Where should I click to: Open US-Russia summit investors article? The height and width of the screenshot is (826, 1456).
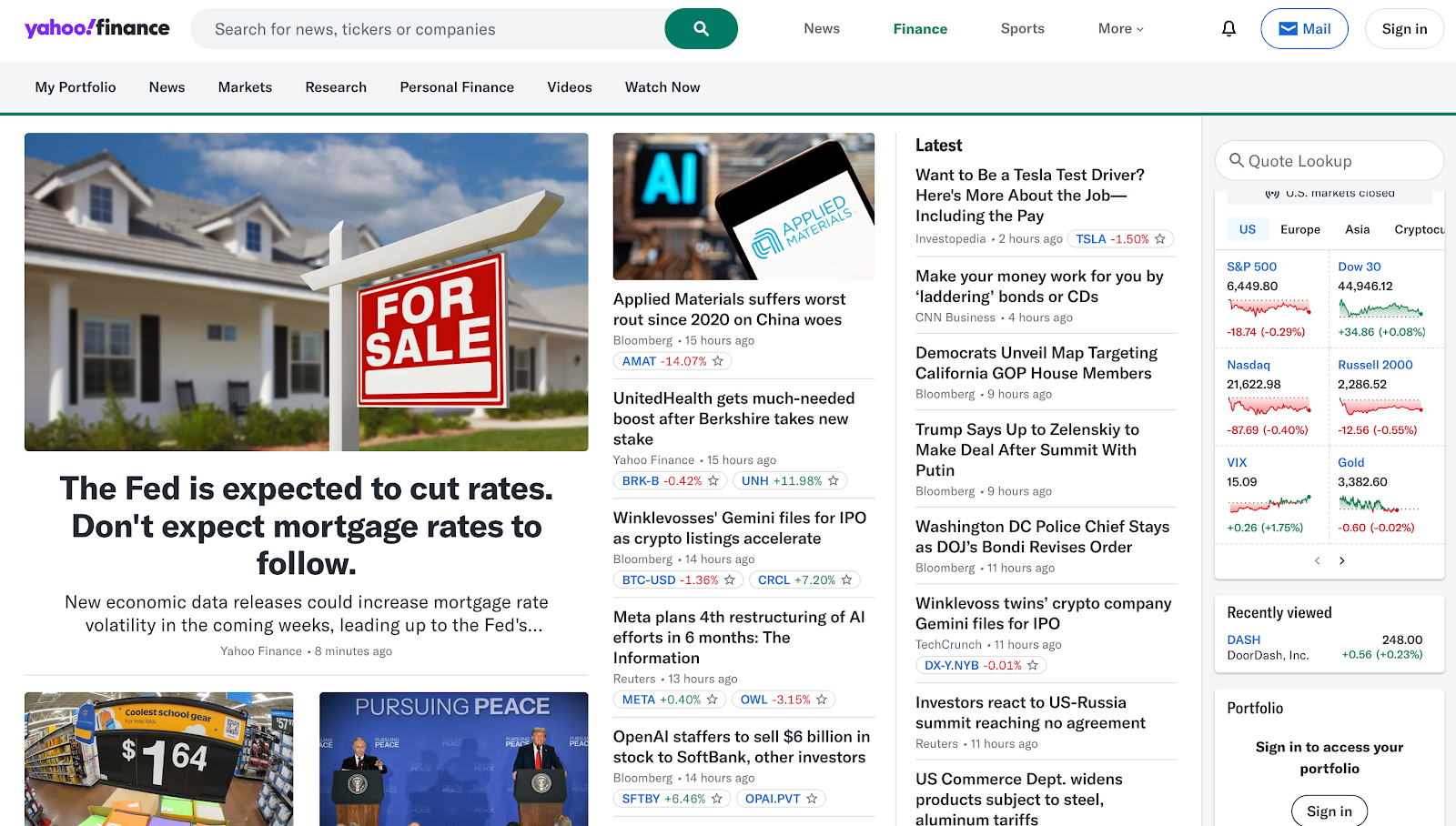[x=1030, y=712]
